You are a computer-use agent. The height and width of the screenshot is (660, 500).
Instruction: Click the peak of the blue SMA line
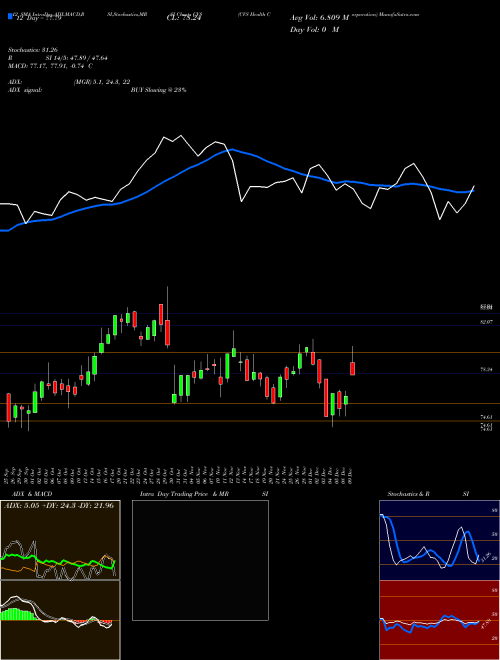(231, 149)
